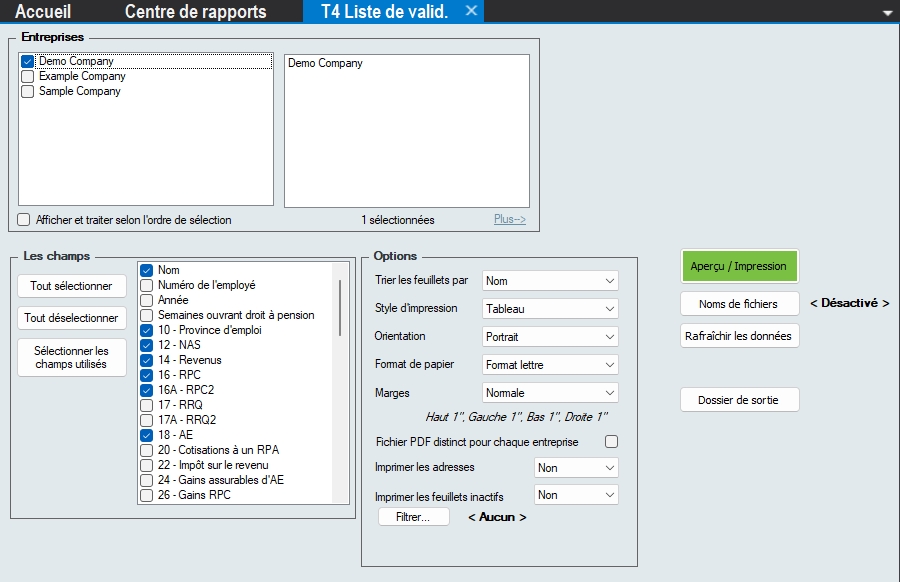The image size is (900, 582).
Task: Click the fields list vertical scrollbar
Action: [x=340, y=310]
